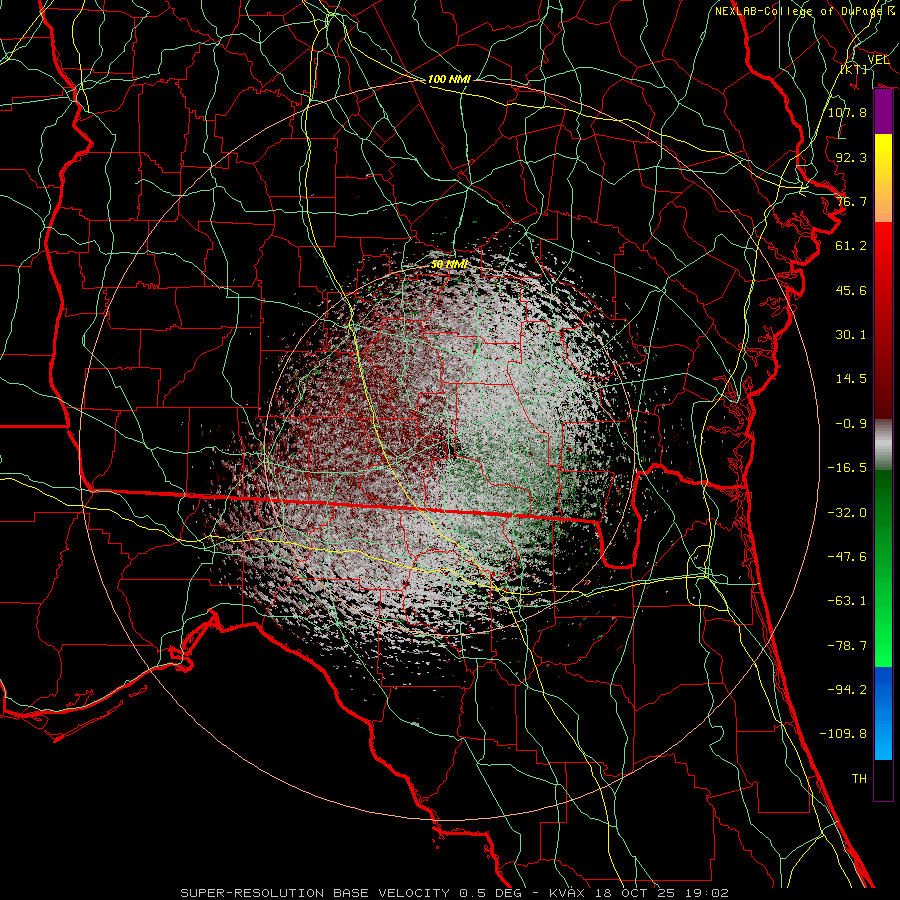Viewport: 900px width, 900px height.
Task: Click the -78.7 velocity scale value
Action: tap(847, 646)
